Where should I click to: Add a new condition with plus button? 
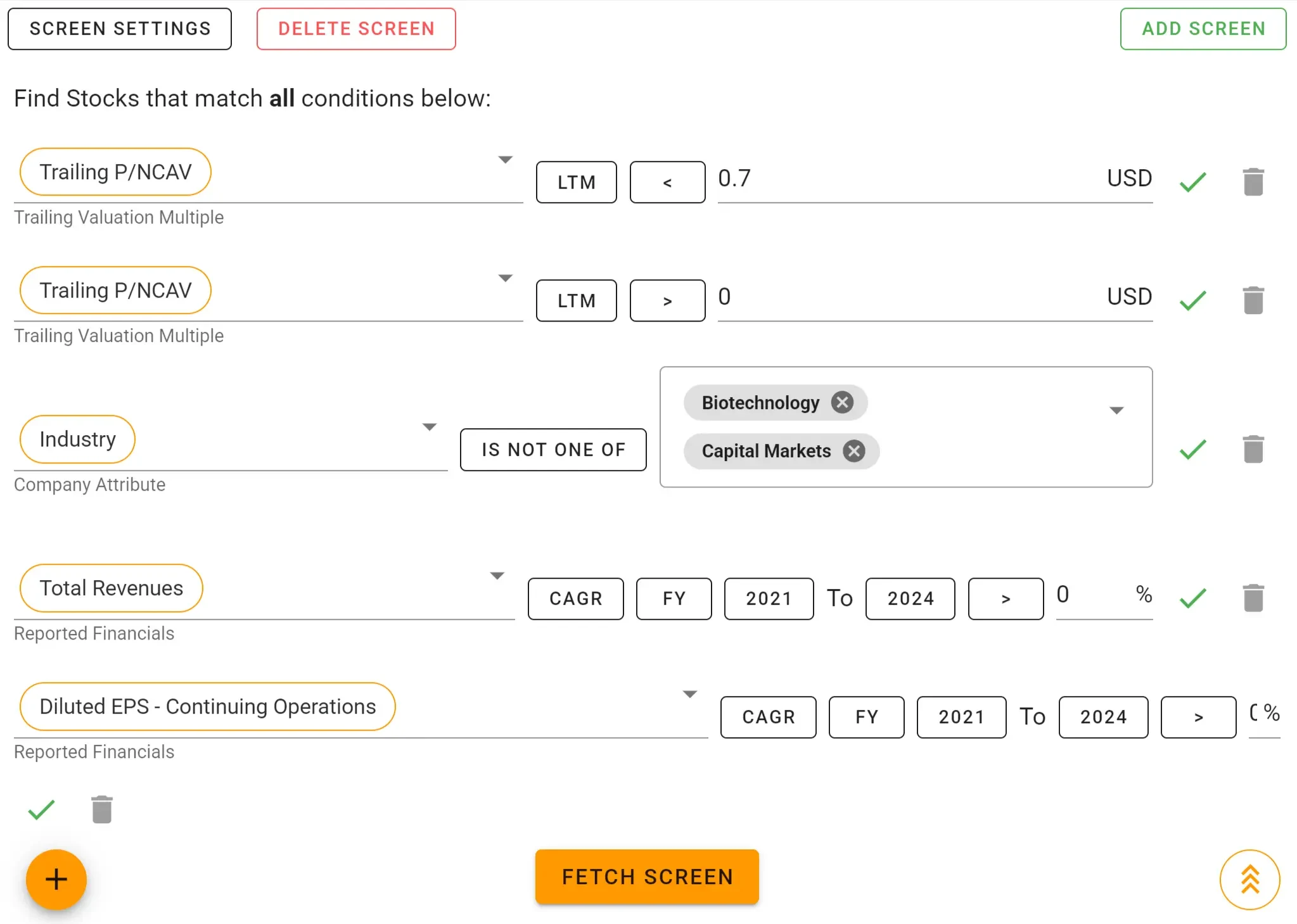(56, 879)
